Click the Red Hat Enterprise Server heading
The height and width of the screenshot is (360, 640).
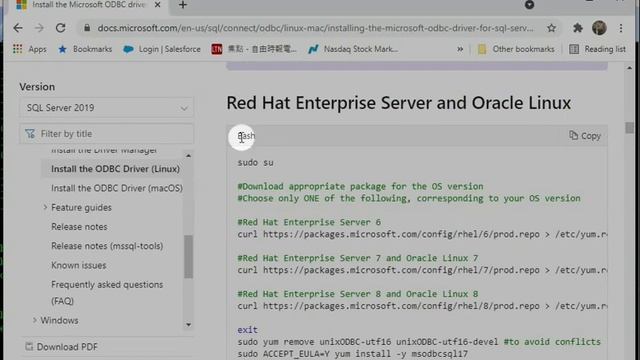[x=398, y=103]
